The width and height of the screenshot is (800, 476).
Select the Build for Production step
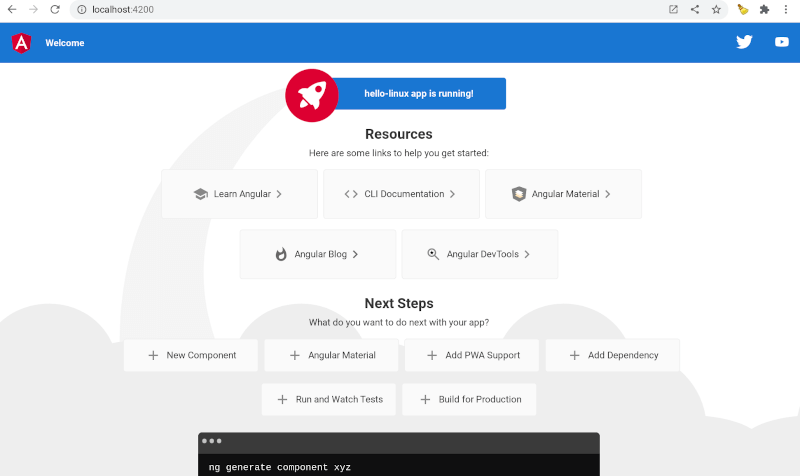pos(469,399)
